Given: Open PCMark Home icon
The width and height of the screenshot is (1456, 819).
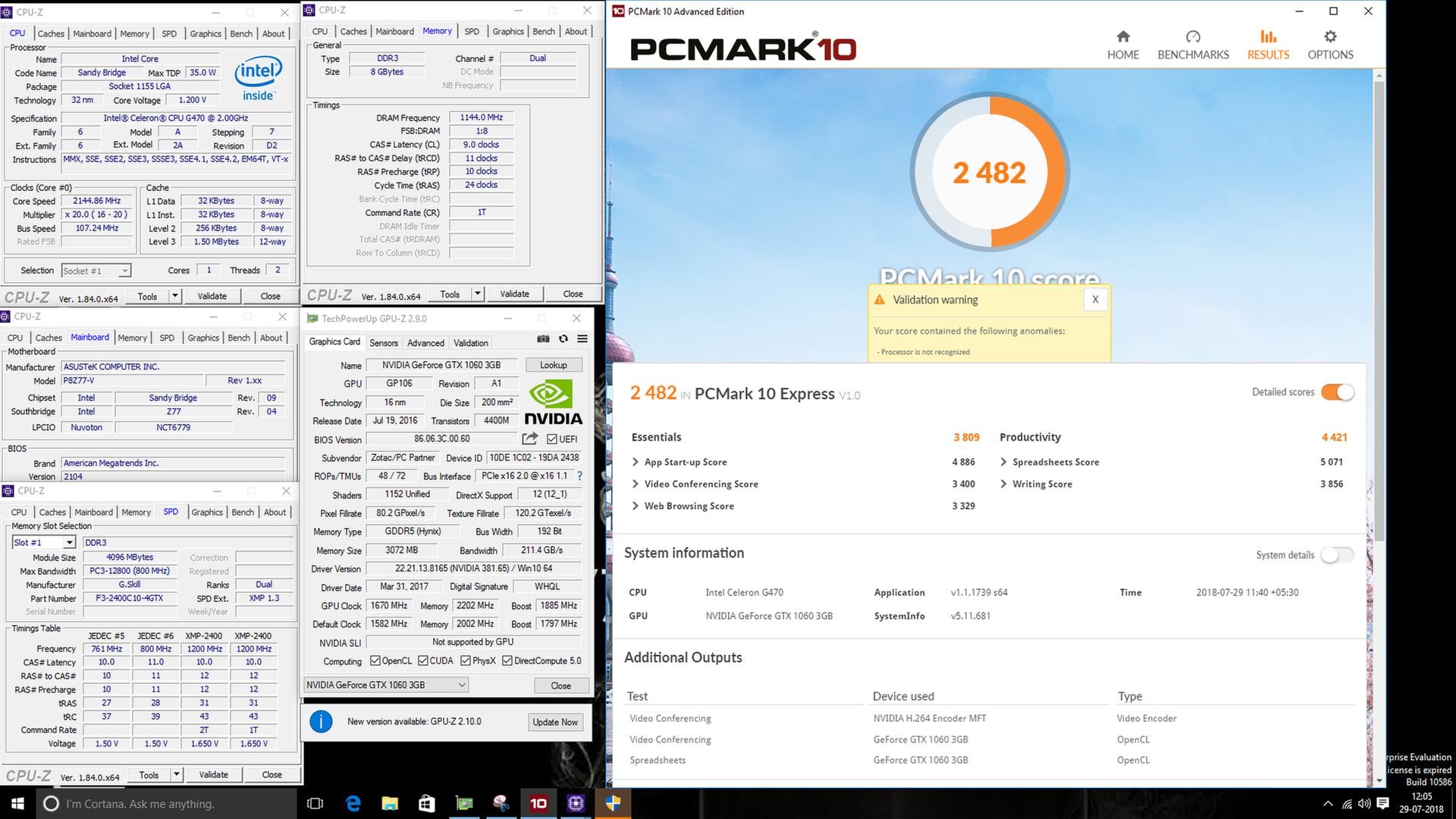Looking at the screenshot, I should point(1123,36).
